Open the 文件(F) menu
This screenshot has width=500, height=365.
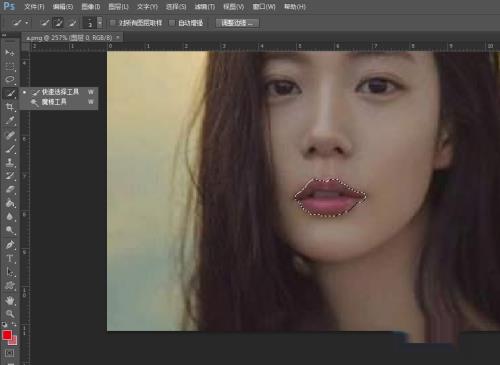tap(34, 7)
